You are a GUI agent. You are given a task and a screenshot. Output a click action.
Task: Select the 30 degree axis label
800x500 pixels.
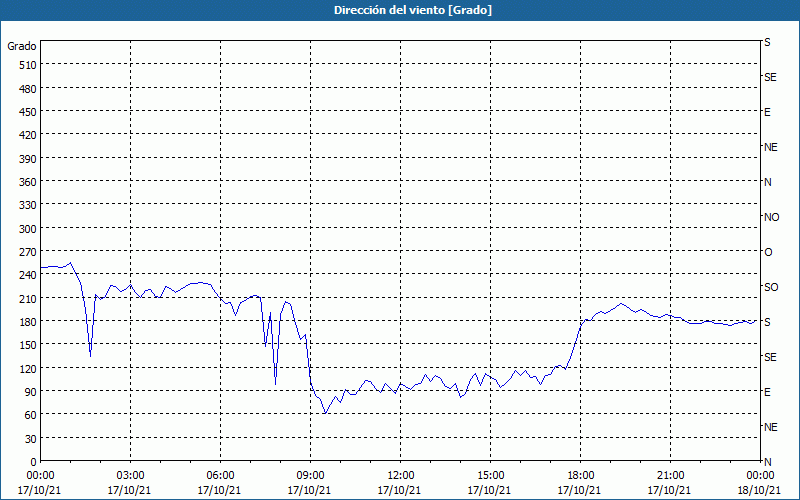pyautogui.click(x=31, y=438)
